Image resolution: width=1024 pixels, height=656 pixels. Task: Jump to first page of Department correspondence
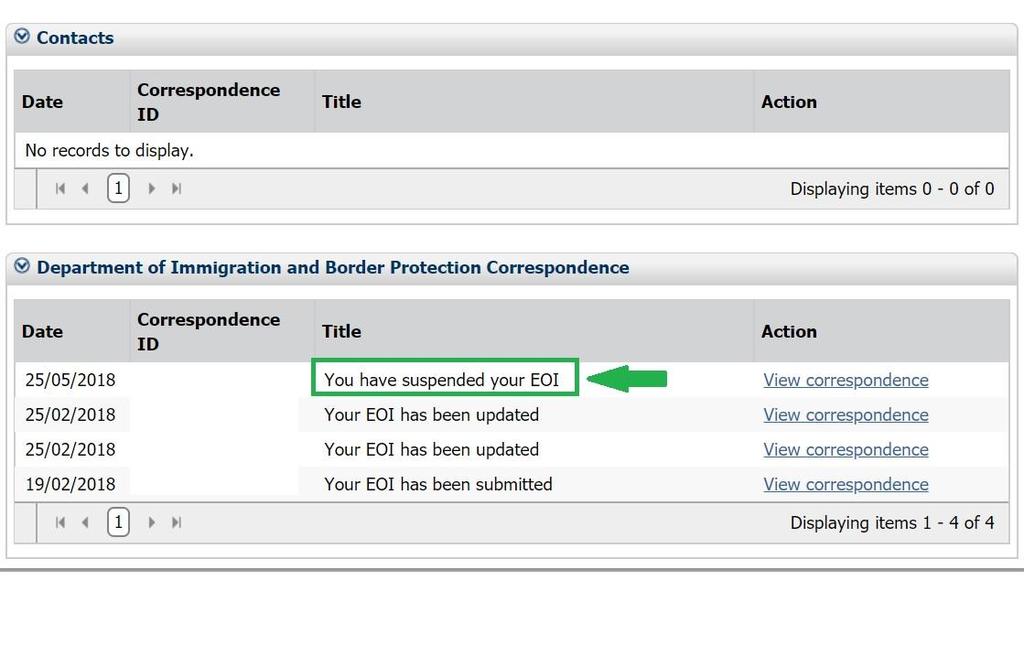pos(60,522)
